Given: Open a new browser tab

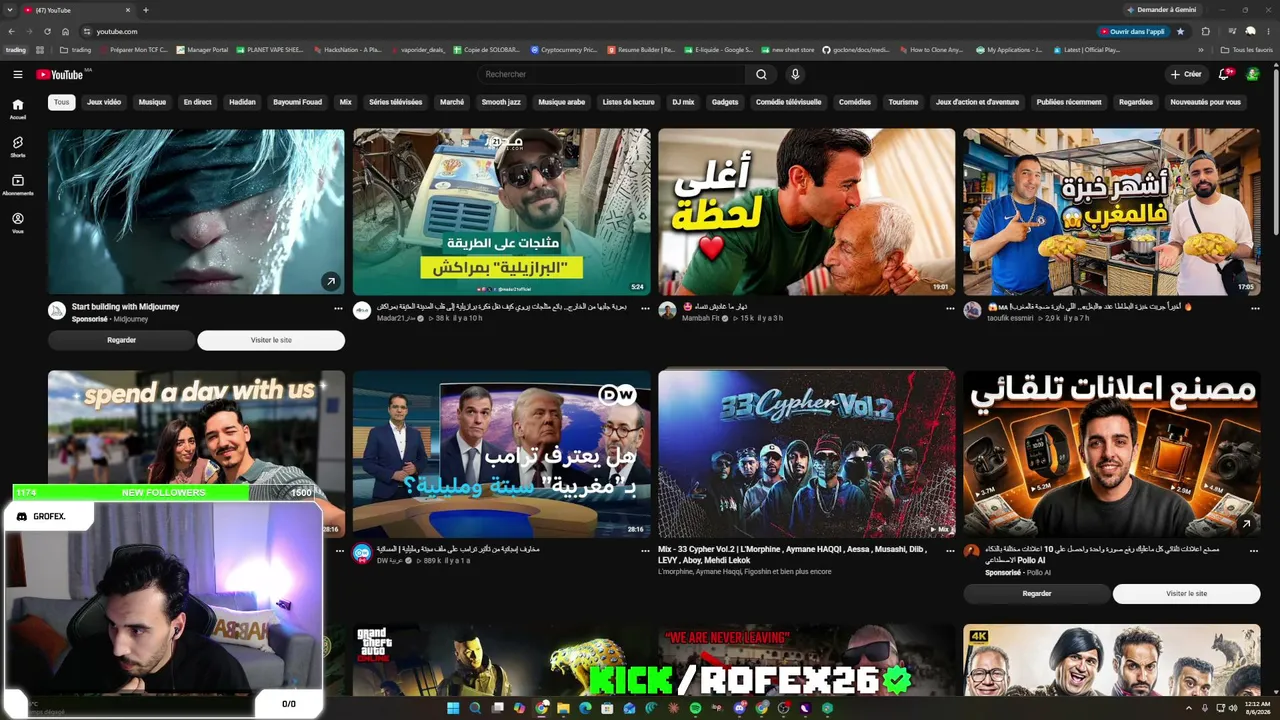Looking at the screenshot, I should (145, 10).
